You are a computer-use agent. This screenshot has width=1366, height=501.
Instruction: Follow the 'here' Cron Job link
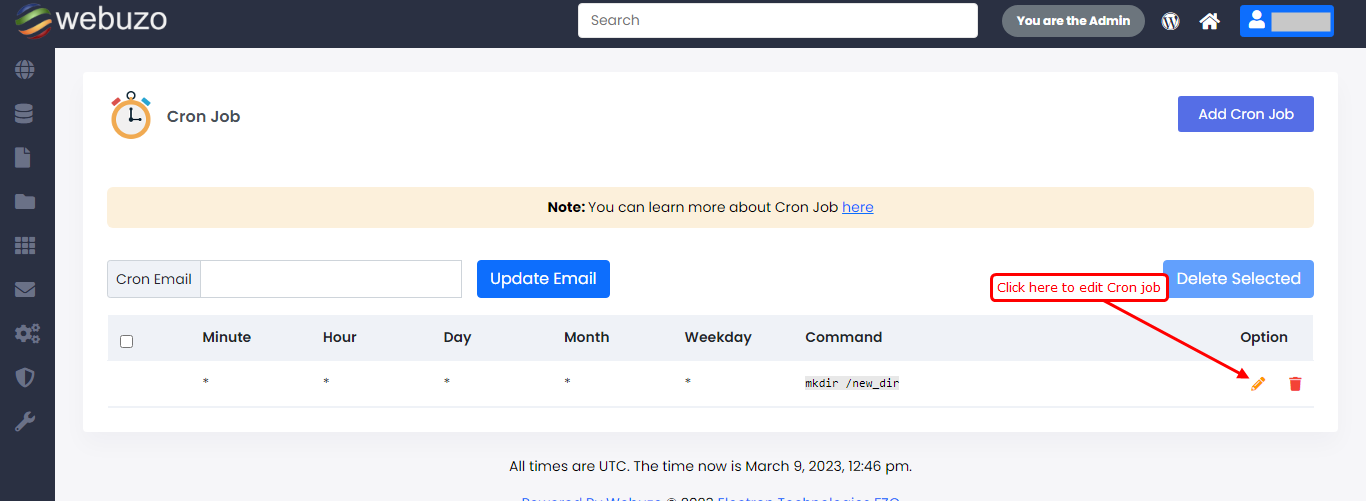click(857, 207)
